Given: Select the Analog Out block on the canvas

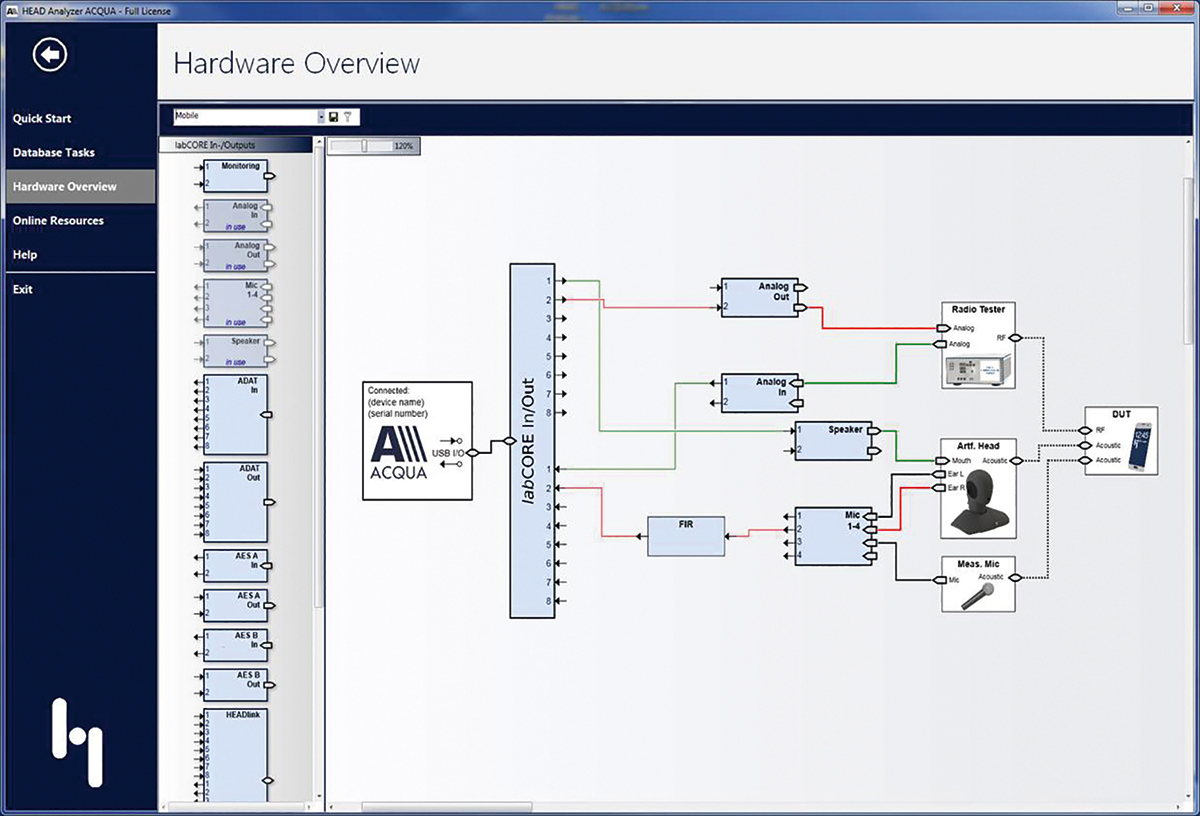Looking at the screenshot, I should coord(760,298).
